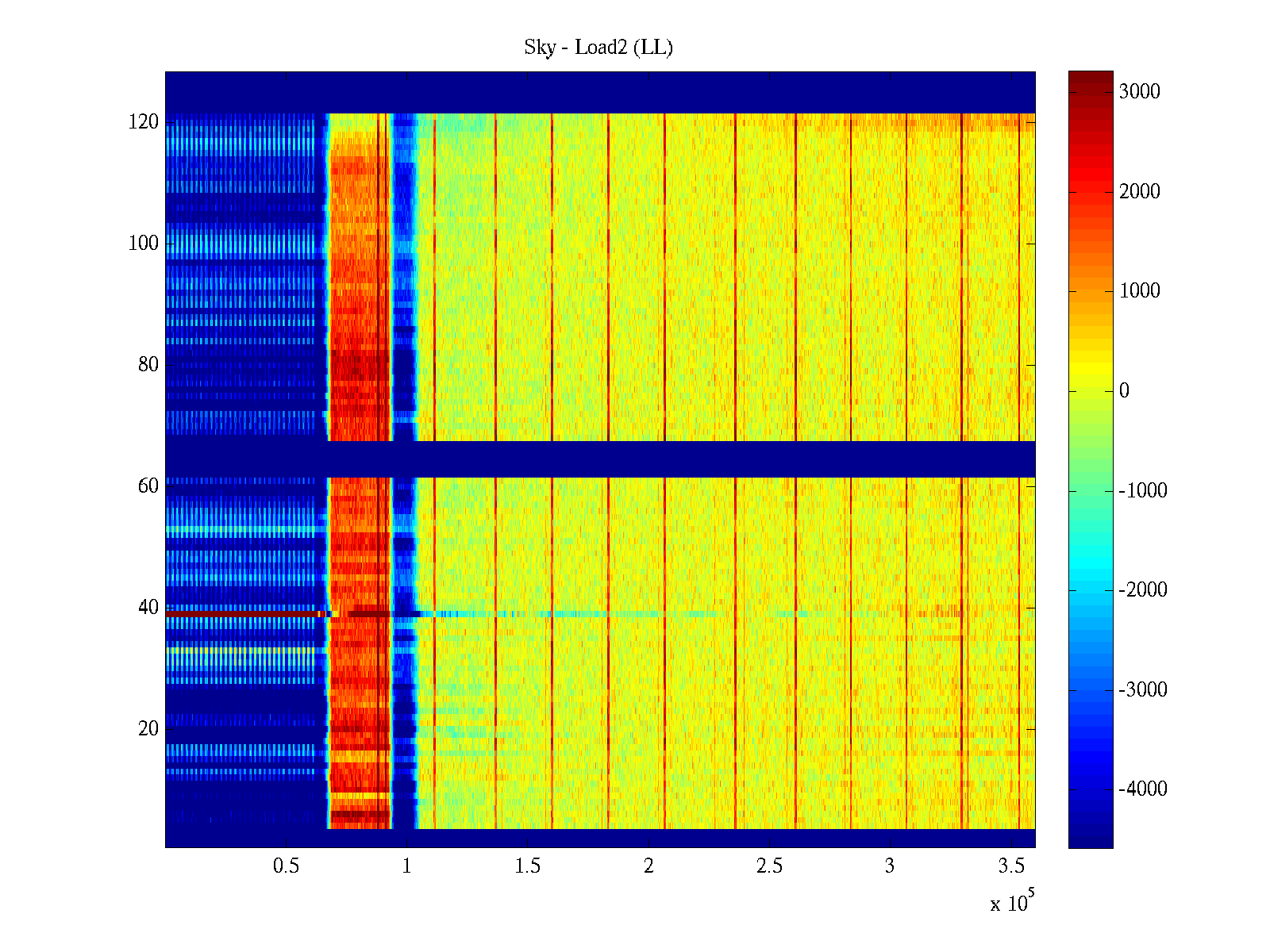Select the -4000 label on the colorbar

click(1143, 789)
